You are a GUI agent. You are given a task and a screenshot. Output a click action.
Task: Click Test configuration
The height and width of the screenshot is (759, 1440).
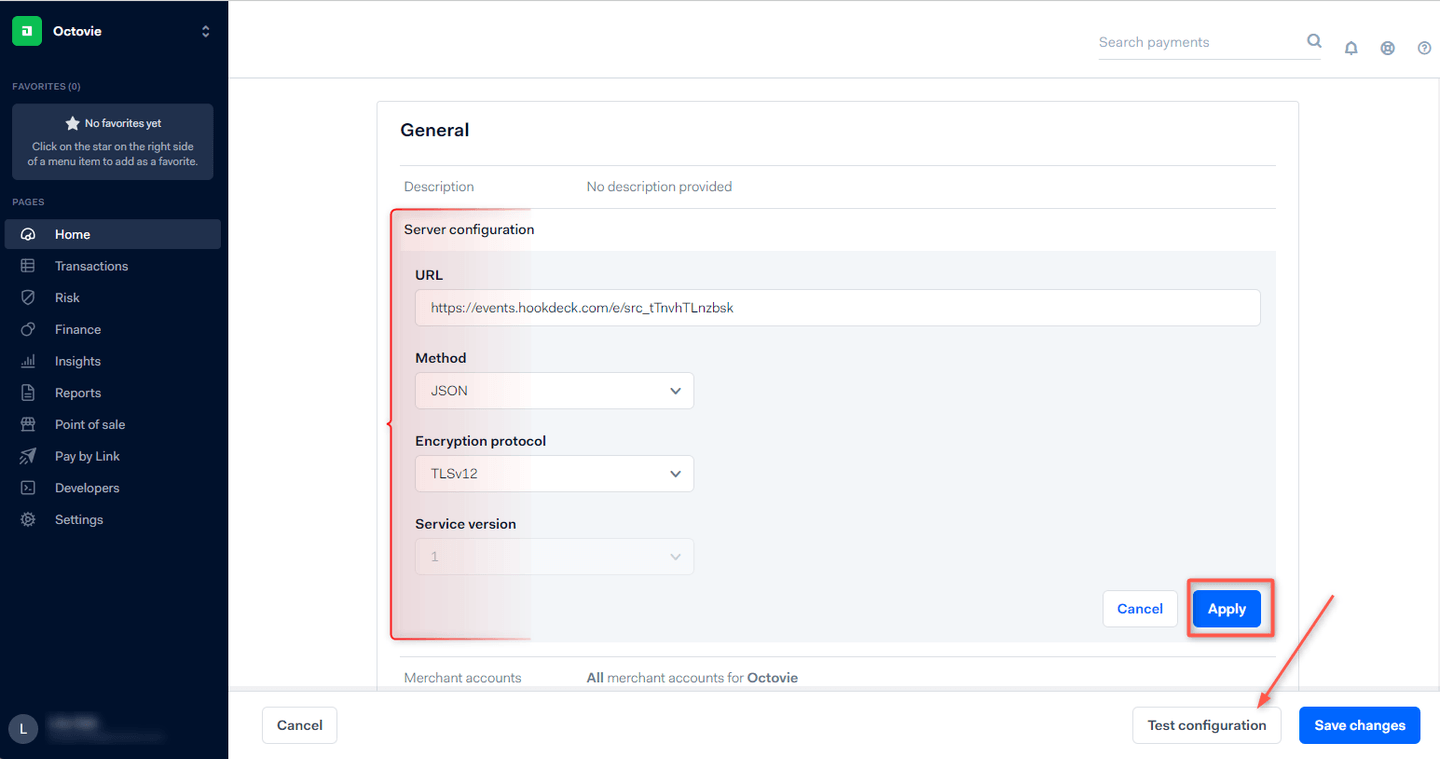[1206, 725]
